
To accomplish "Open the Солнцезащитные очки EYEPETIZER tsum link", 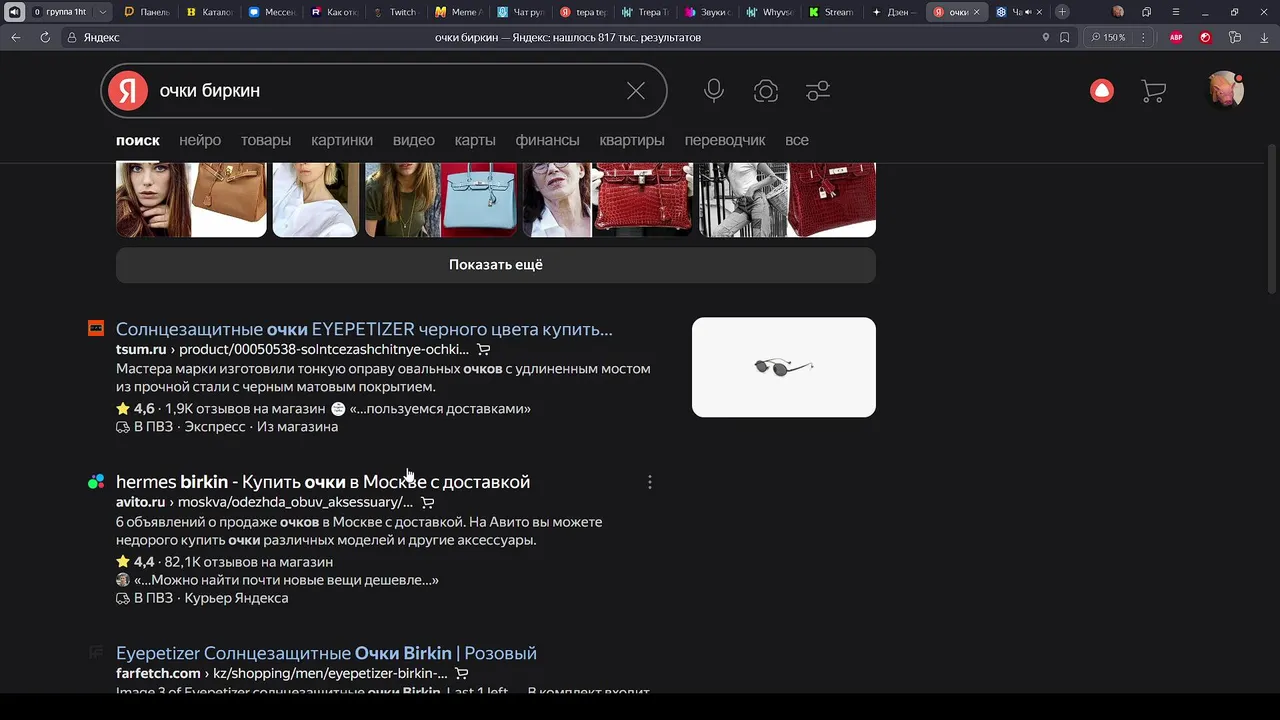I will click(364, 329).
